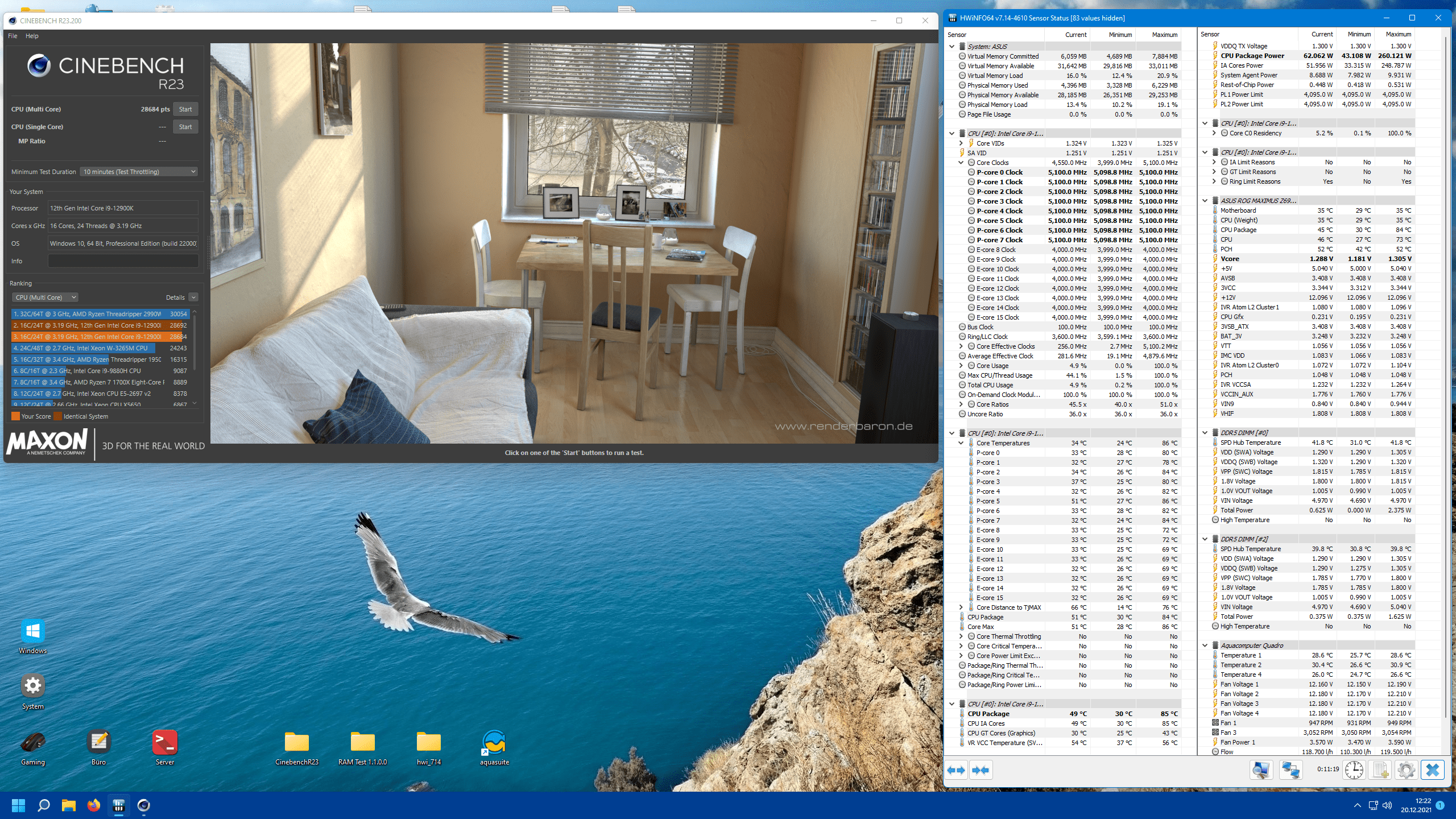The width and height of the screenshot is (1456, 819).
Task: Expand Core Effective Clocks row
Action: tap(961, 346)
